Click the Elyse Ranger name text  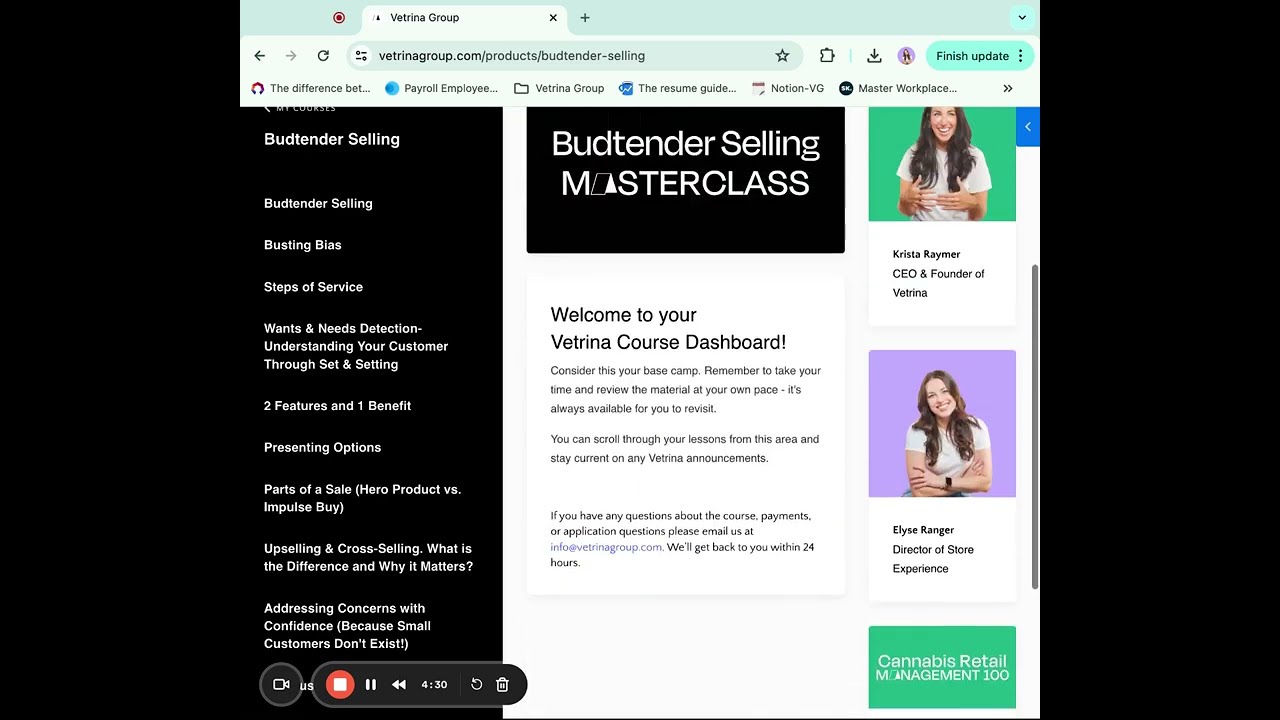pyautogui.click(x=923, y=530)
